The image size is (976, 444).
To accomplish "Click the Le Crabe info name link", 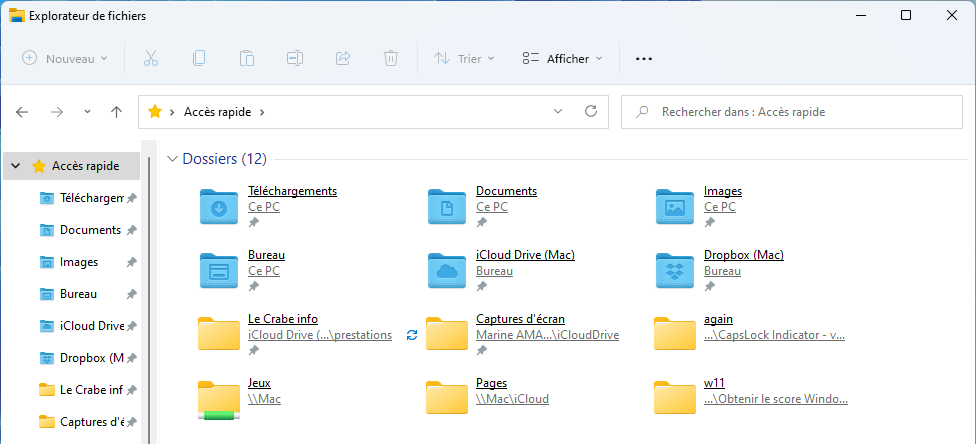I will click(x=283, y=319).
